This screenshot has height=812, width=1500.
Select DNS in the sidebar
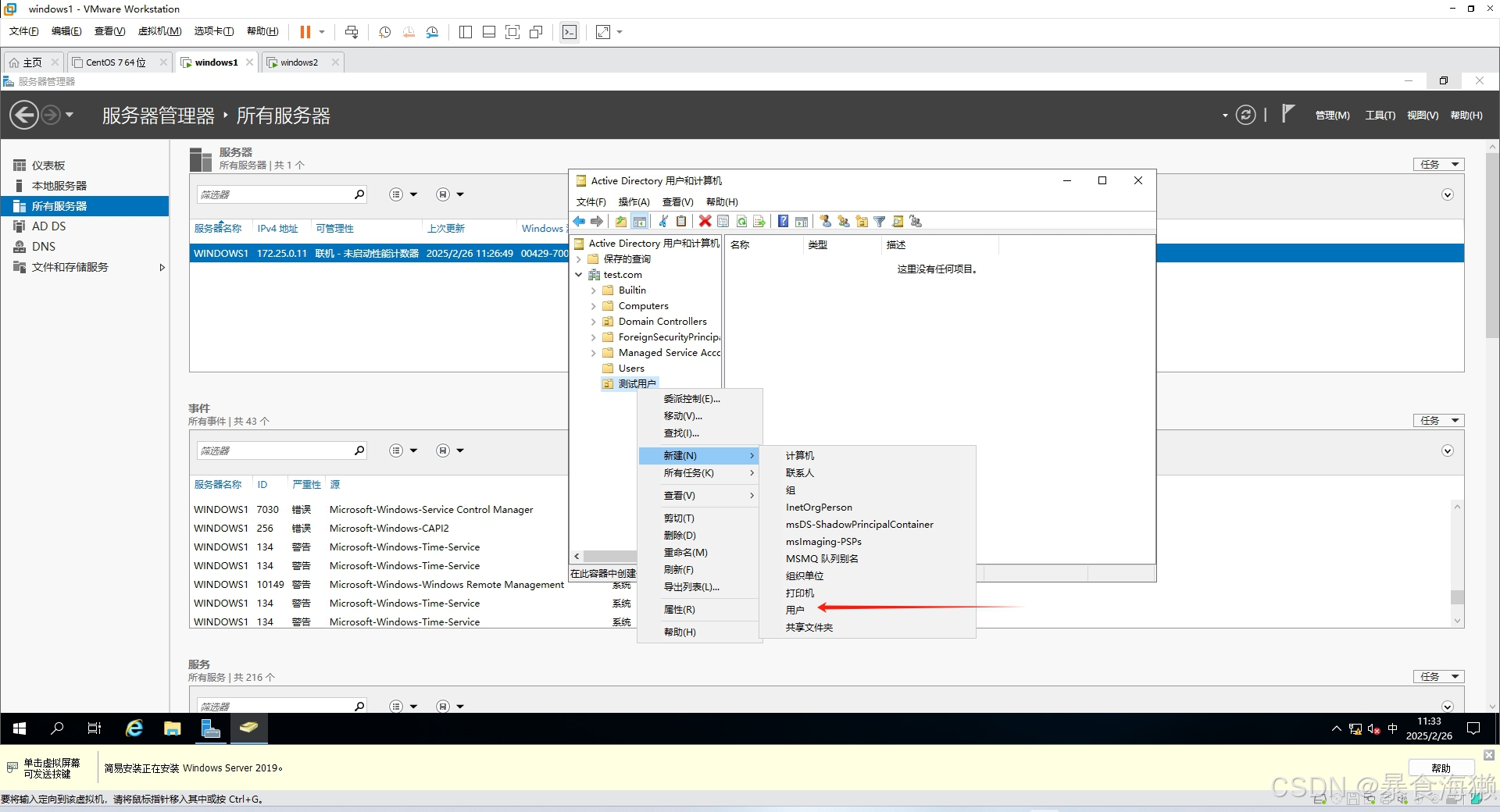[x=44, y=247]
